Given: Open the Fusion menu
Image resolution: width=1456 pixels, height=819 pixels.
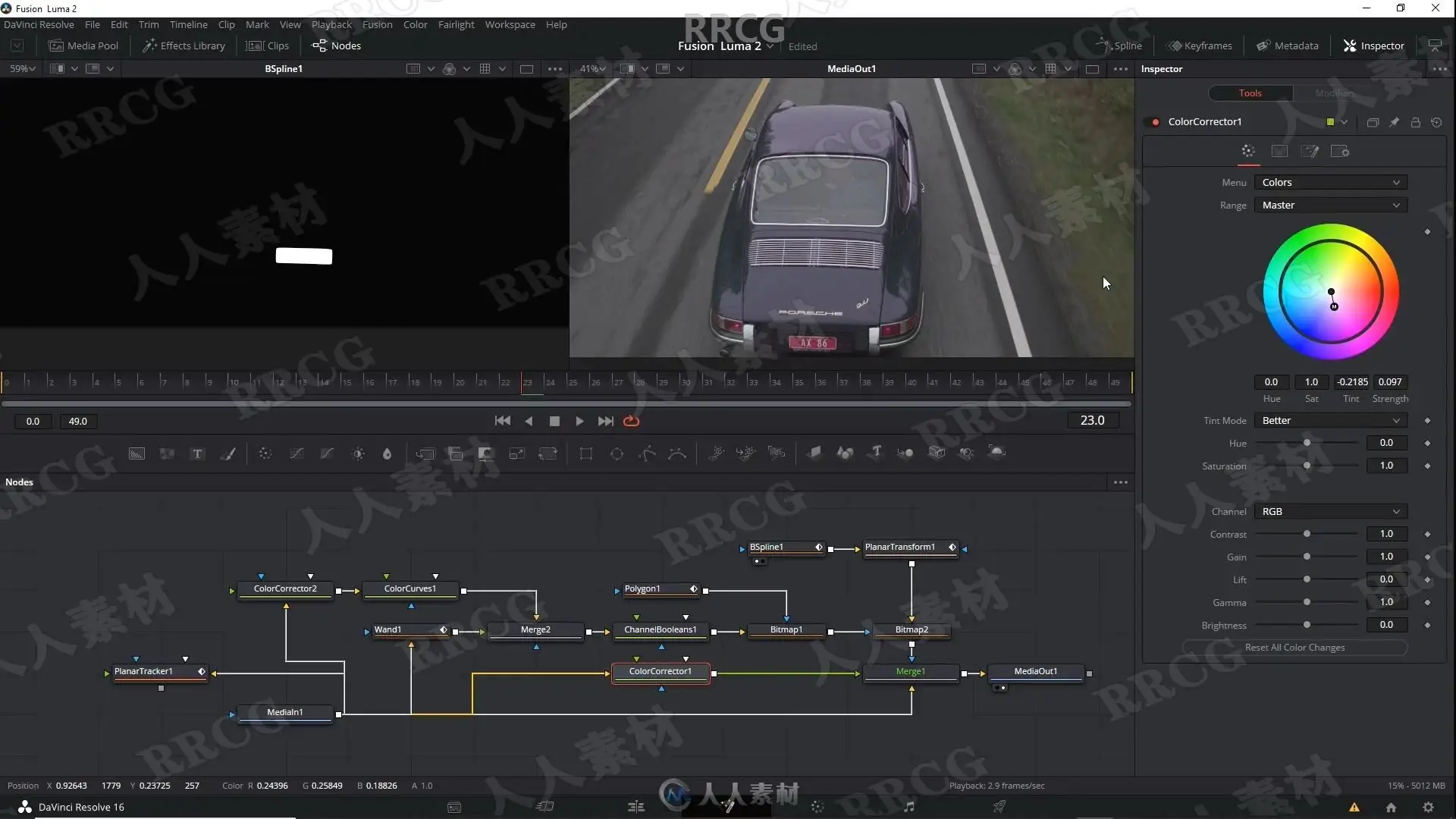Looking at the screenshot, I should point(377,24).
